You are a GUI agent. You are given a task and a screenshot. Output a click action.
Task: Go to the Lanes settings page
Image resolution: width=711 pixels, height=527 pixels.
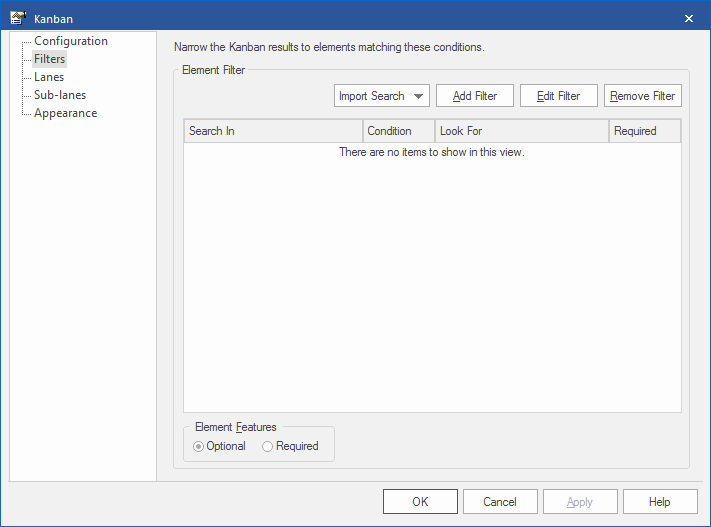49,77
